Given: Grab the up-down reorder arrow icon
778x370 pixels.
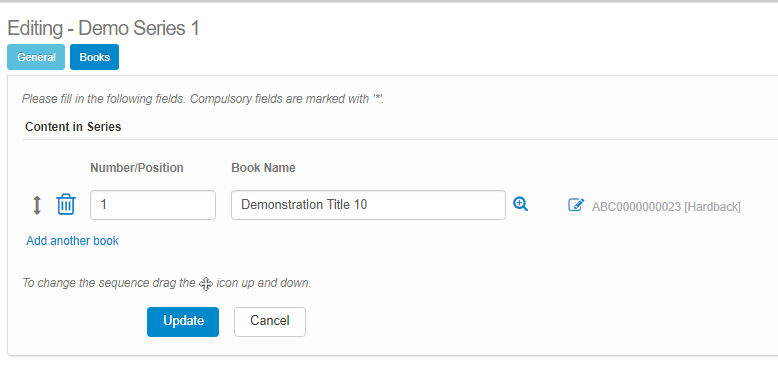Looking at the screenshot, I should coord(37,205).
